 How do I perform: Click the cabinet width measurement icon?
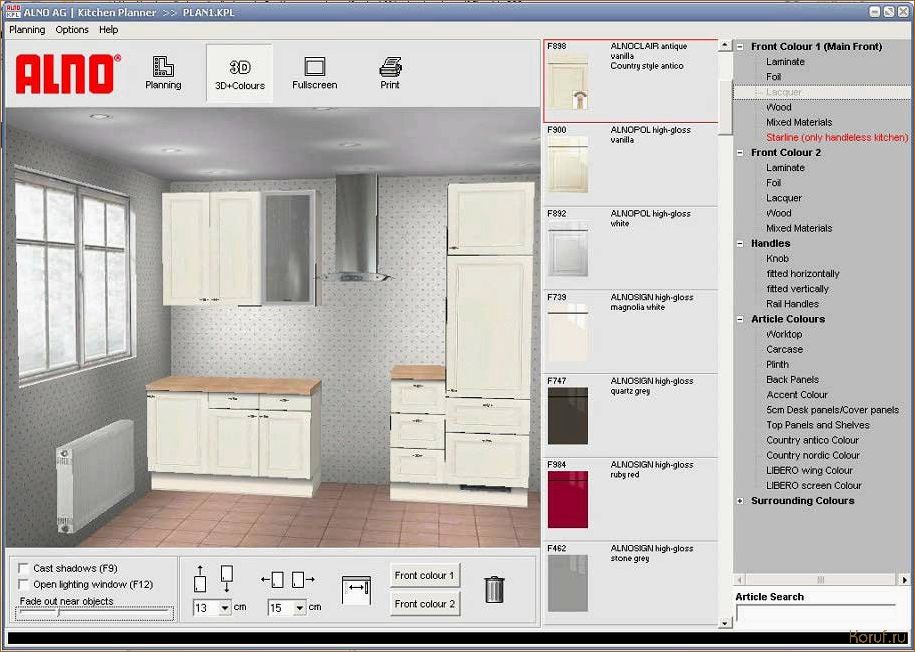point(355,589)
